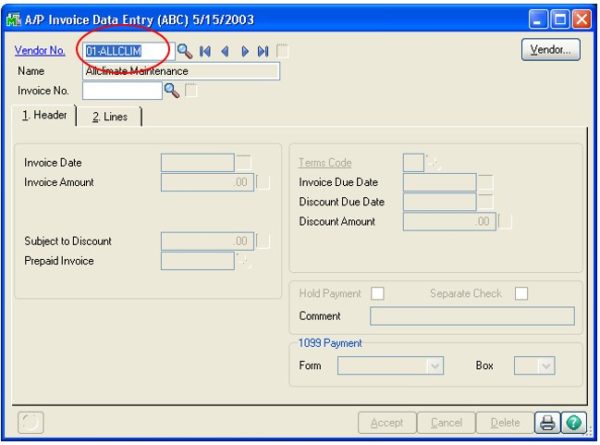Click the Discount Due Date field
This screenshot has height=445, width=600.
point(440,202)
